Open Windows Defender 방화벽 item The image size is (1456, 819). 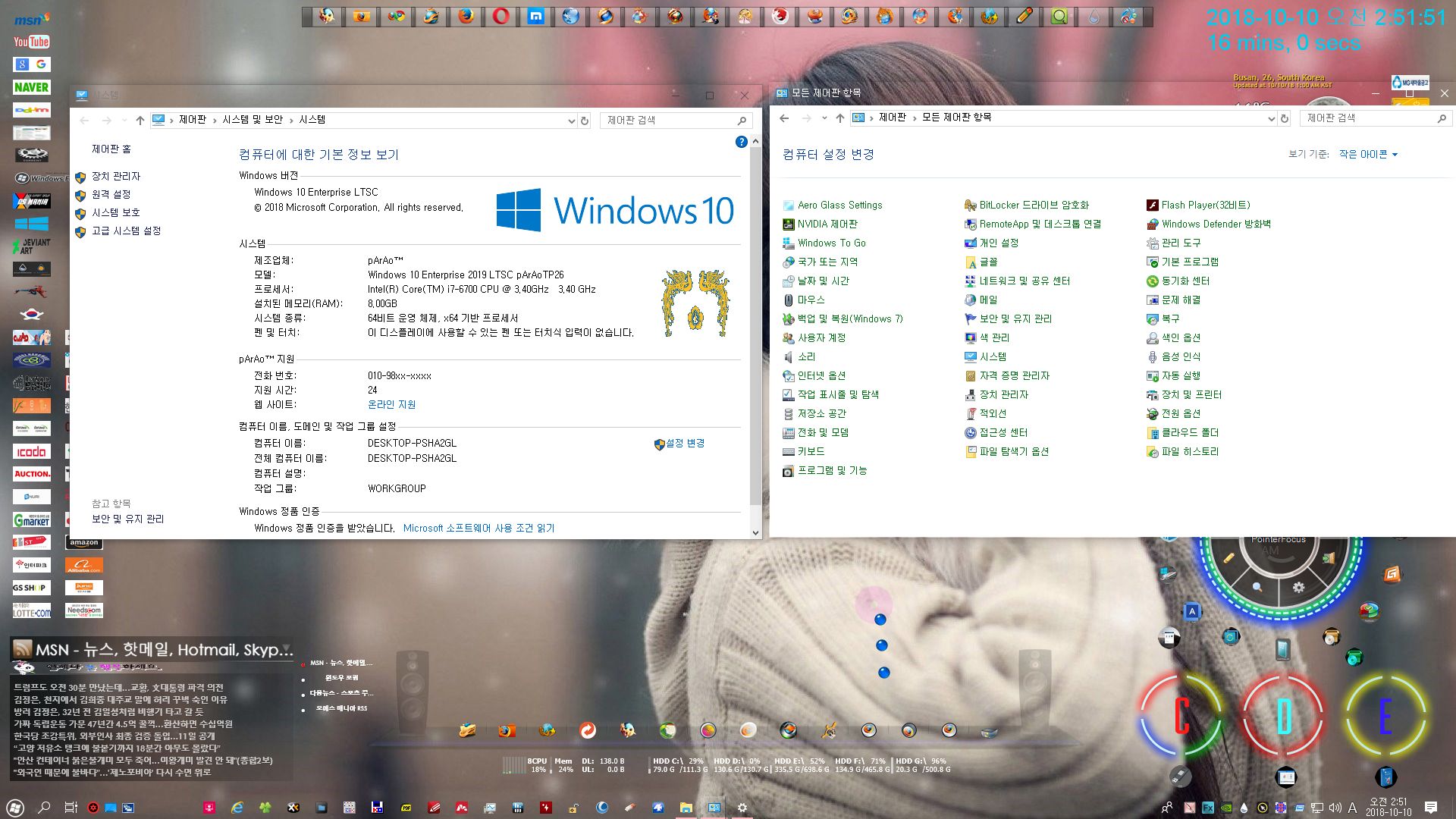click(x=1209, y=224)
